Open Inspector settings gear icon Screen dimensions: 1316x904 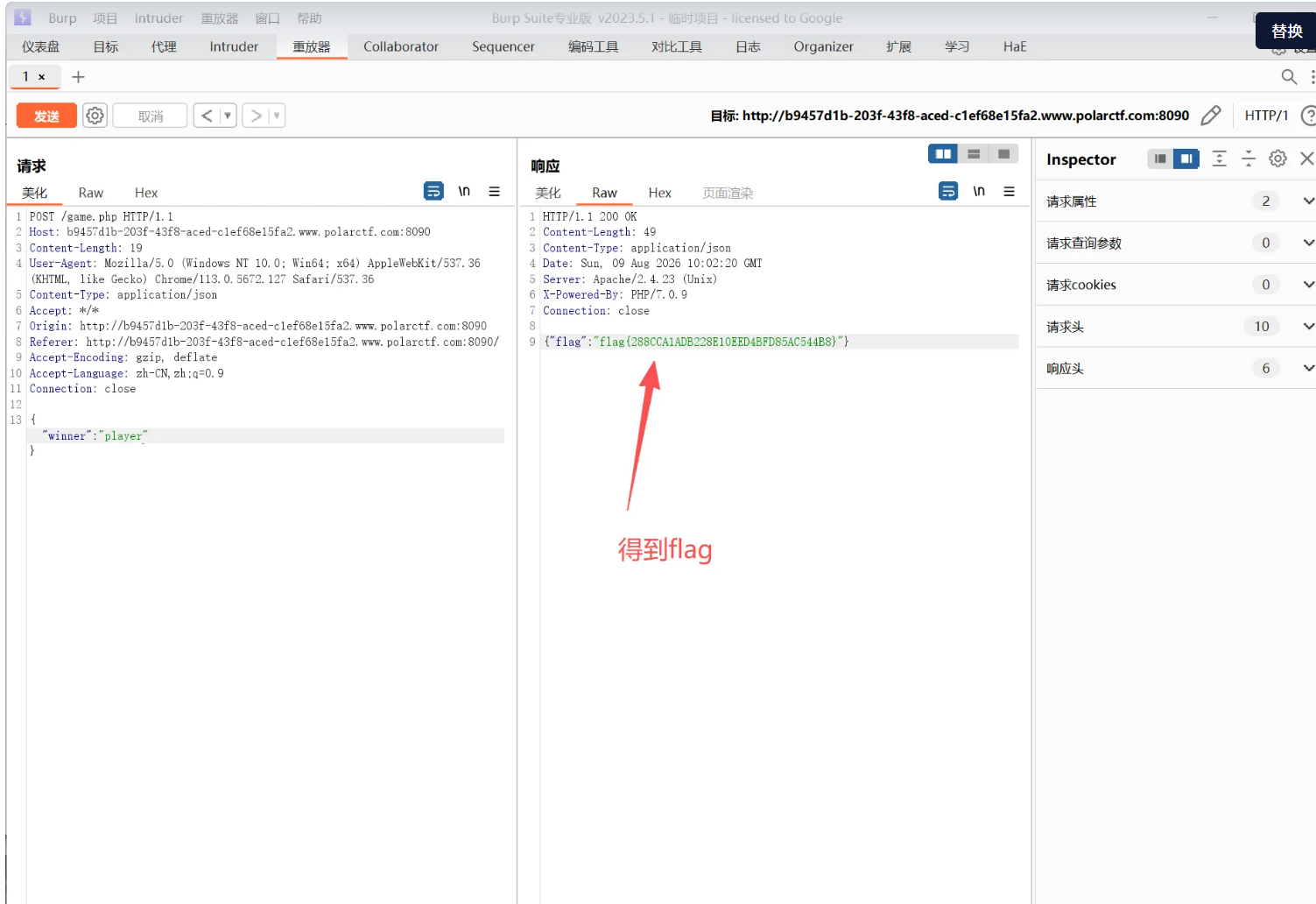point(1278,159)
